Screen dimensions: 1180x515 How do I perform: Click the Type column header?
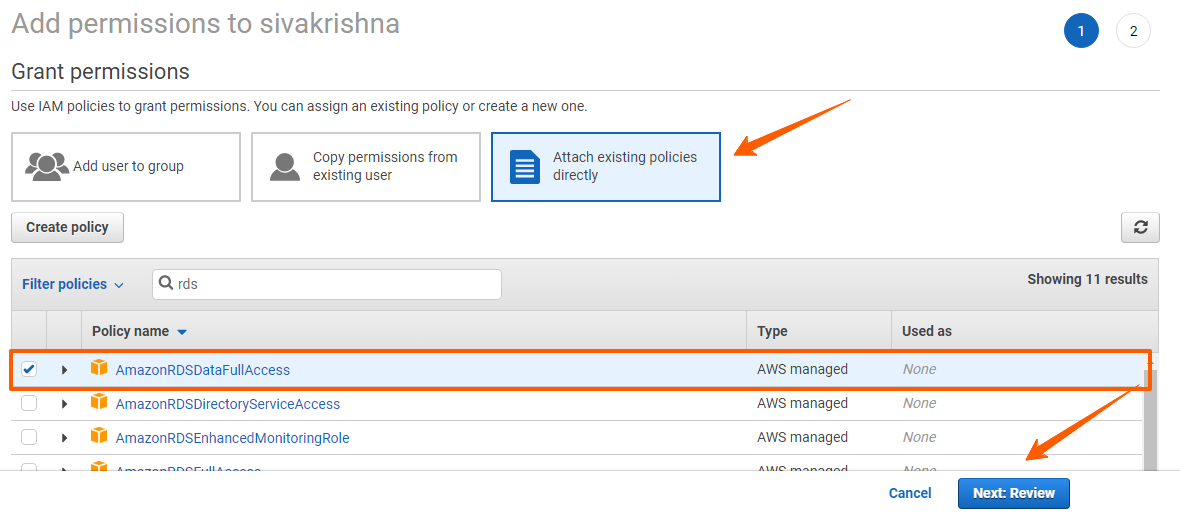[x=772, y=331]
